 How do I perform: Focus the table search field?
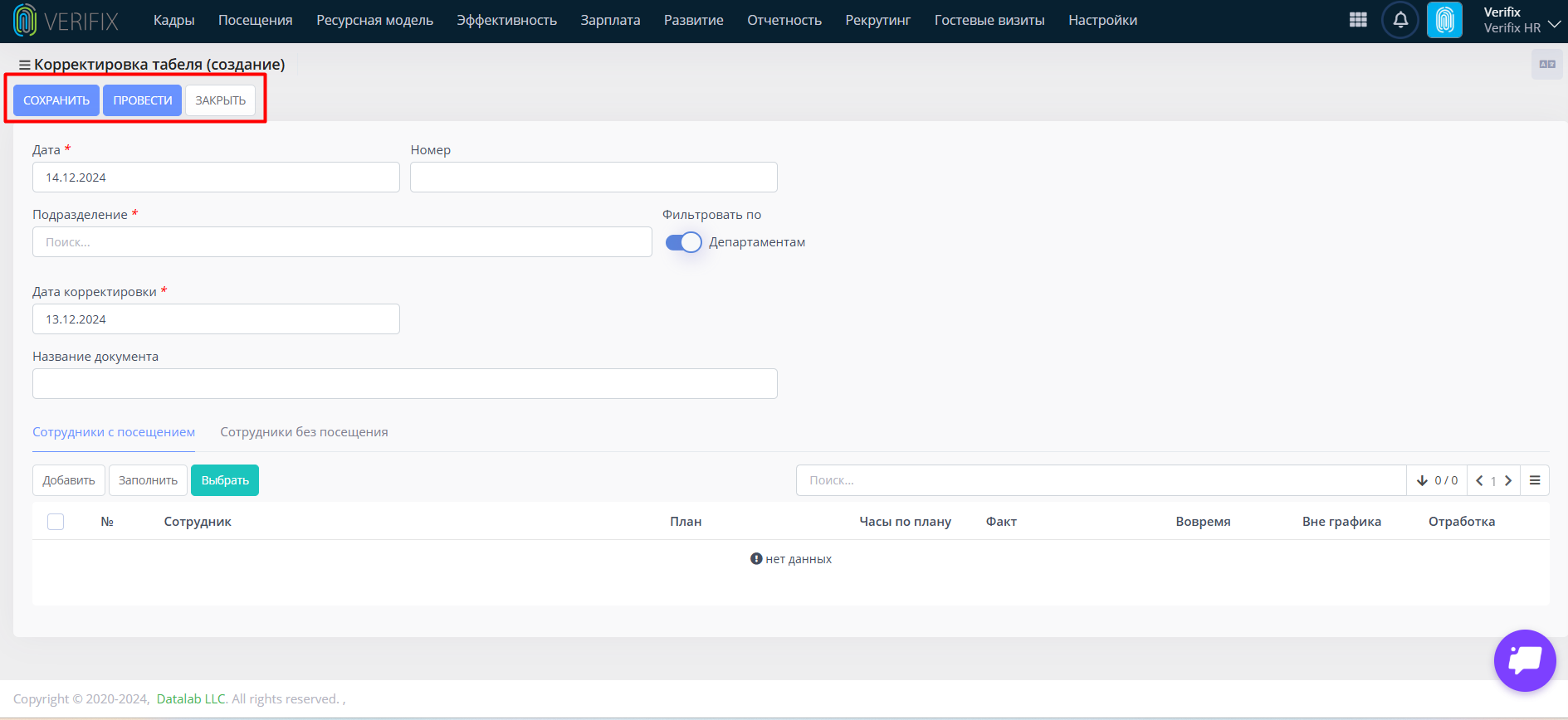1102,480
